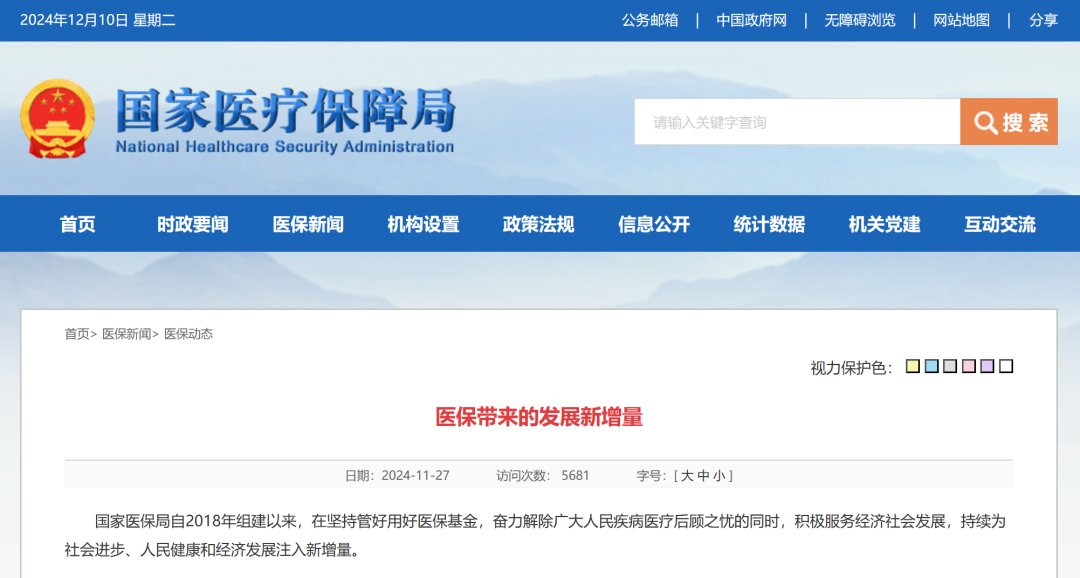The image size is (1080, 578).
Task: Click the national emblem logo
Action: point(56,119)
